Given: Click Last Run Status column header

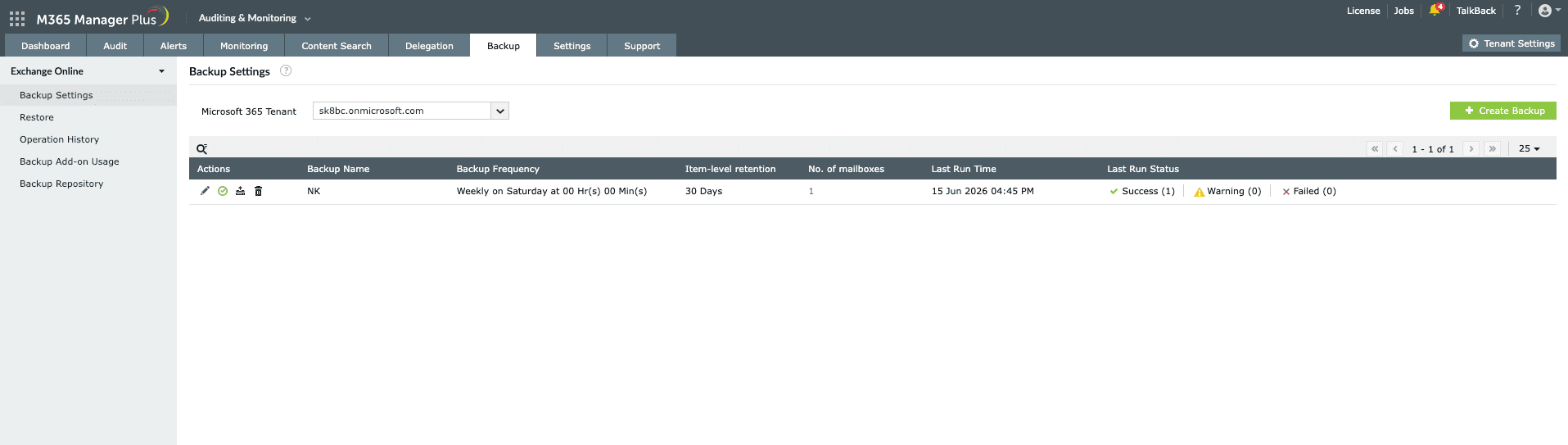Looking at the screenshot, I should 1143,169.
